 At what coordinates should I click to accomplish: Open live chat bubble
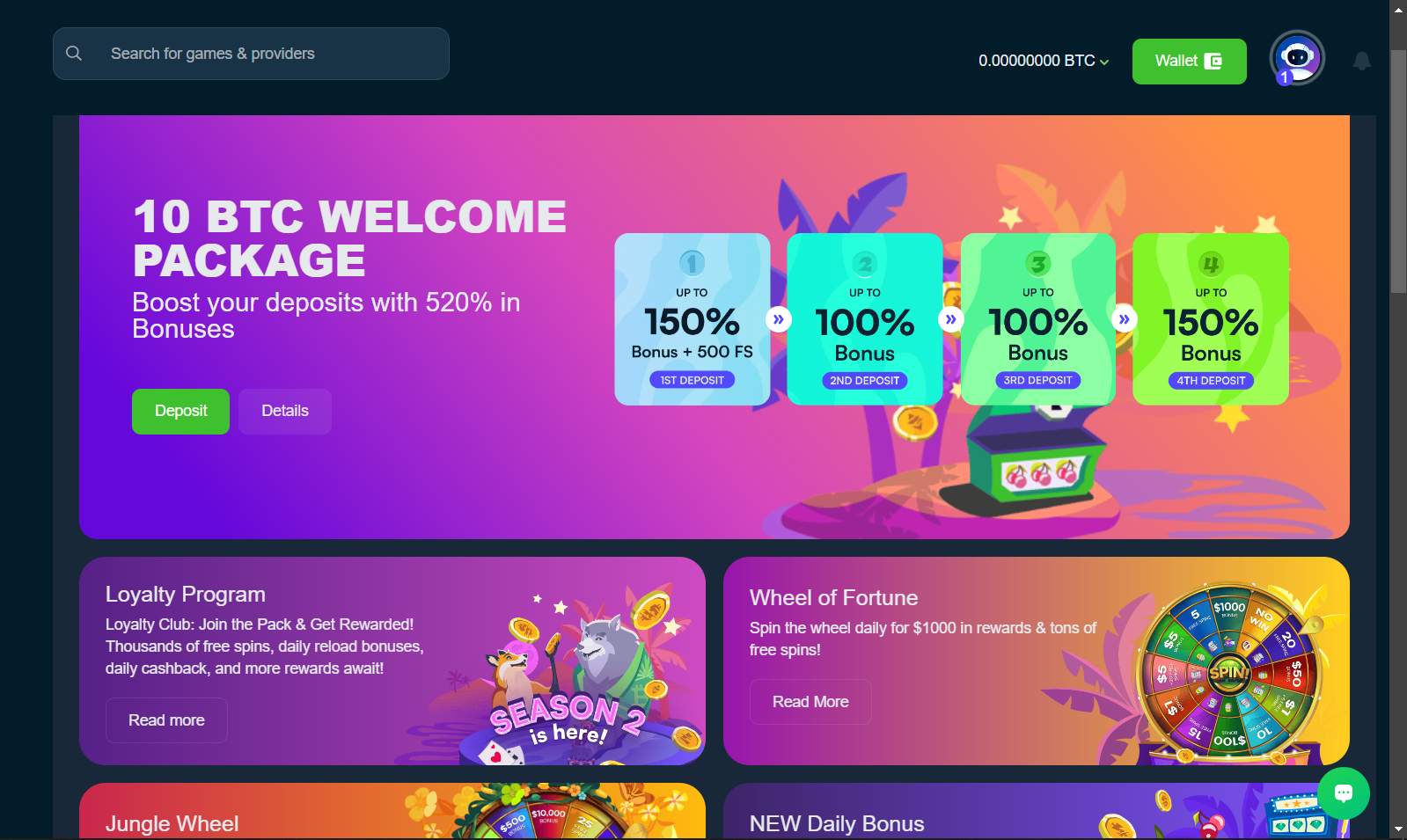(x=1343, y=793)
